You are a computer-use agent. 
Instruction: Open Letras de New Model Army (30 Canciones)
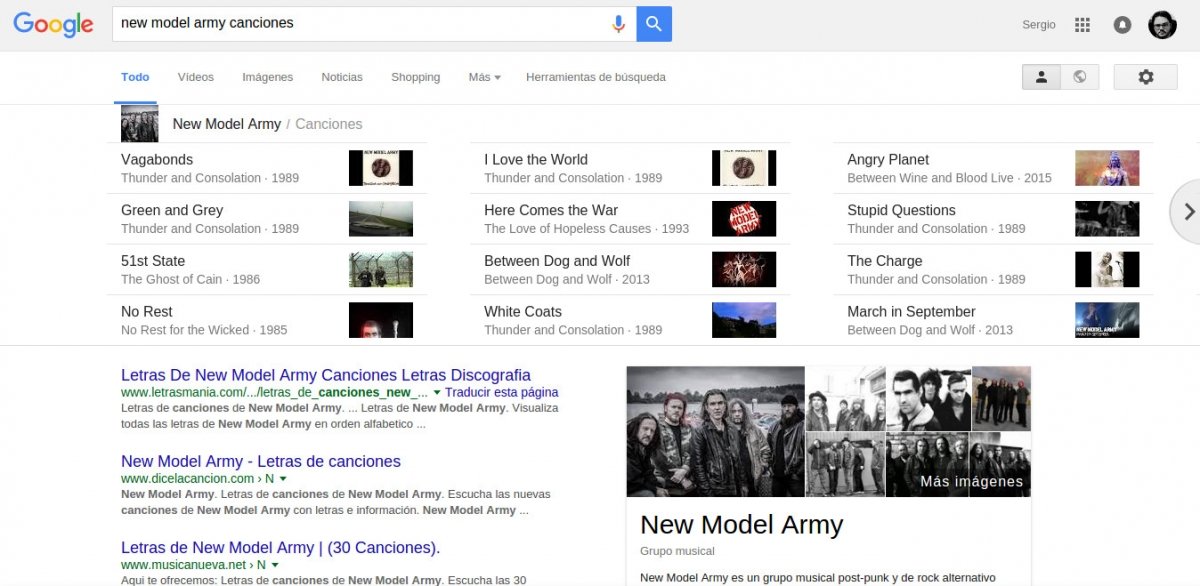[281, 548]
